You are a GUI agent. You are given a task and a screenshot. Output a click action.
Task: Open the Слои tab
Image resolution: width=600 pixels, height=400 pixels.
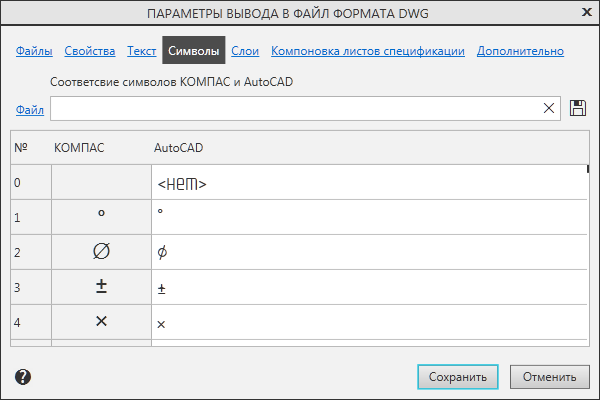click(245, 50)
